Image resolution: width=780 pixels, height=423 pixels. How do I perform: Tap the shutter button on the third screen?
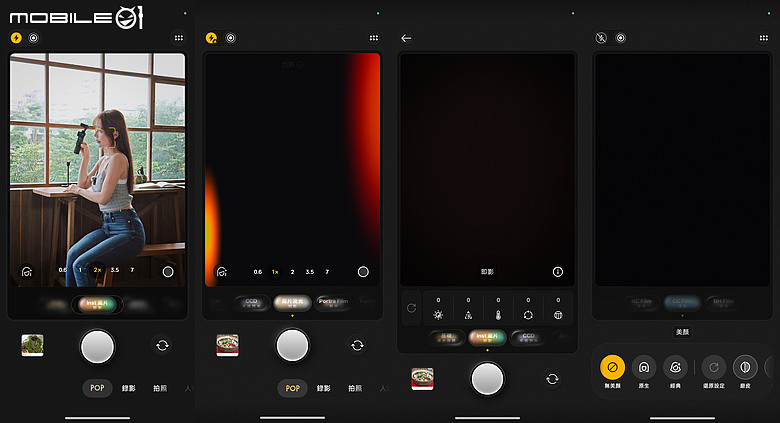tap(487, 379)
